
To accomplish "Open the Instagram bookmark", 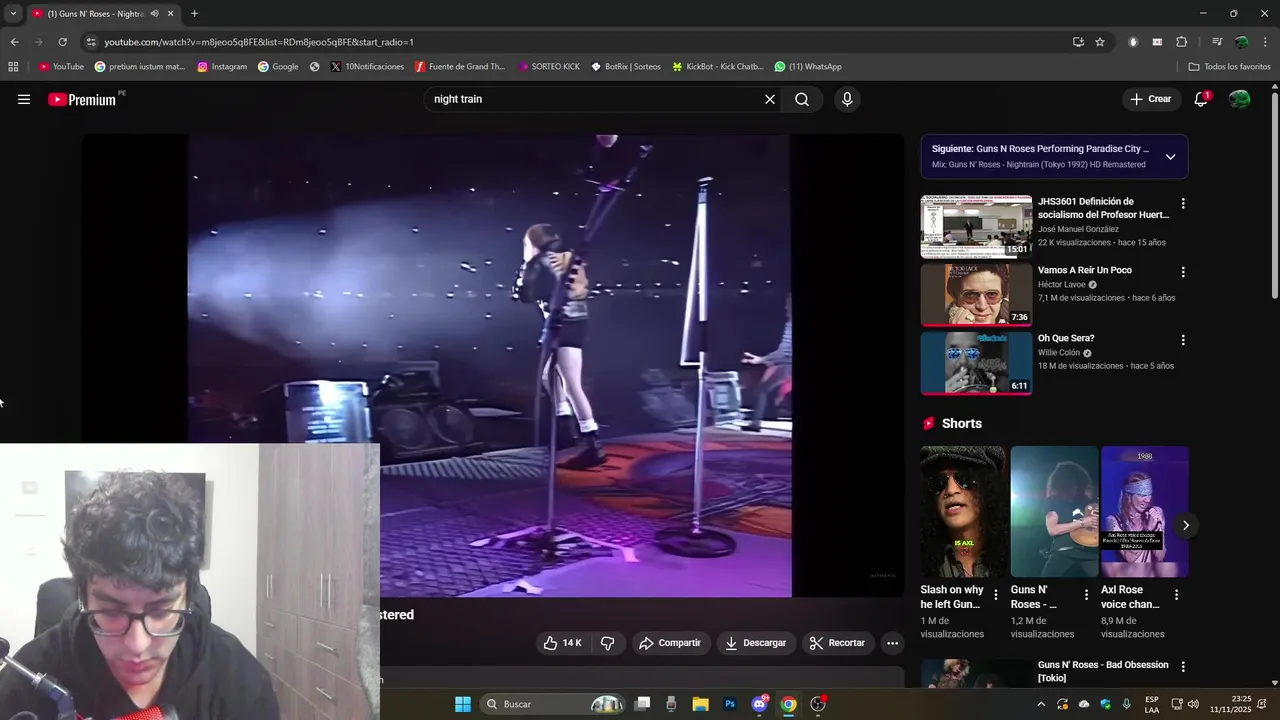I will [222, 67].
